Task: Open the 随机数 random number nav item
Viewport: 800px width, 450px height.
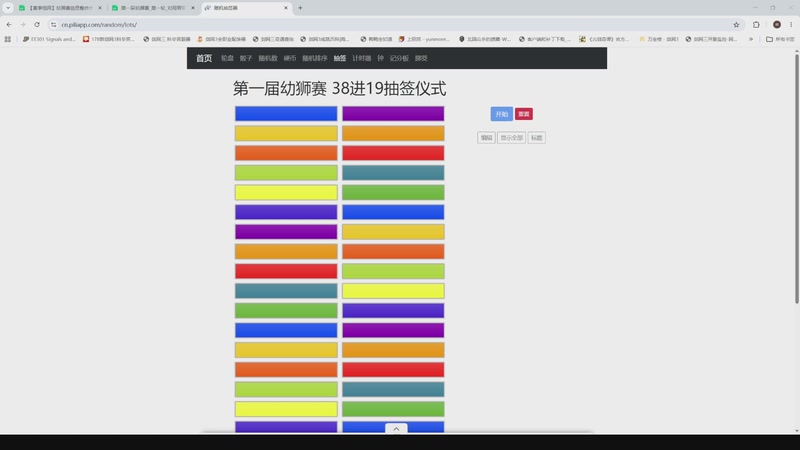Action: pos(268,58)
